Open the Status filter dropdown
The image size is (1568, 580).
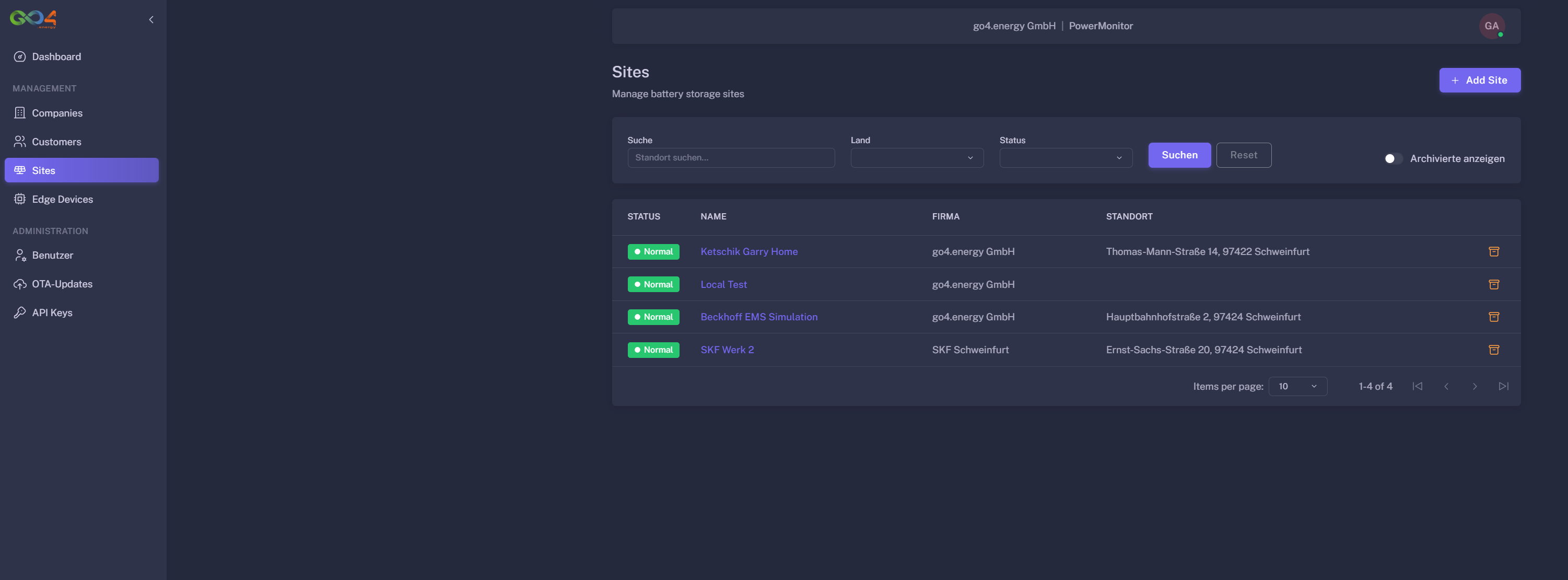click(1065, 158)
